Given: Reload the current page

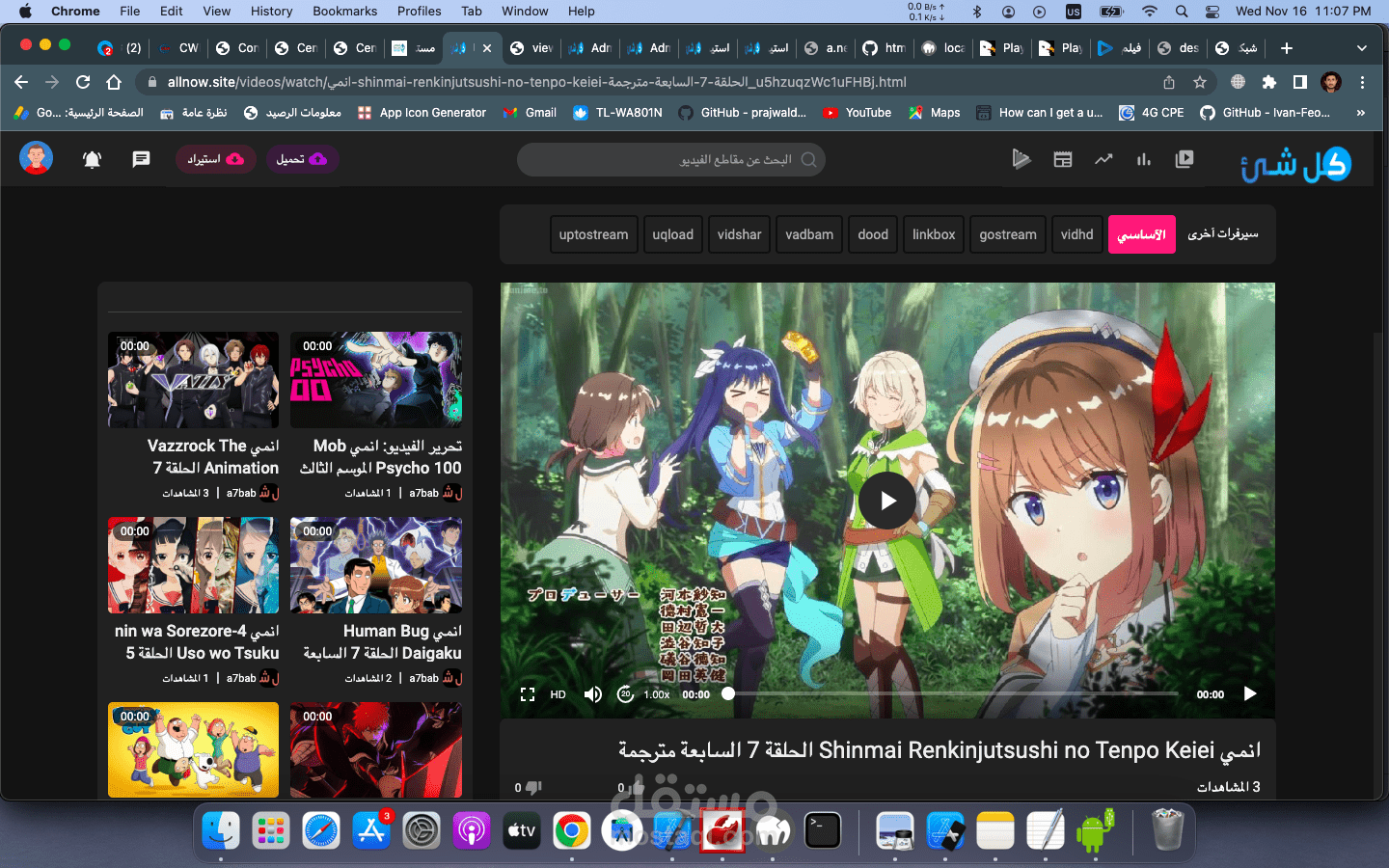Looking at the screenshot, I should [x=83, y=82].
